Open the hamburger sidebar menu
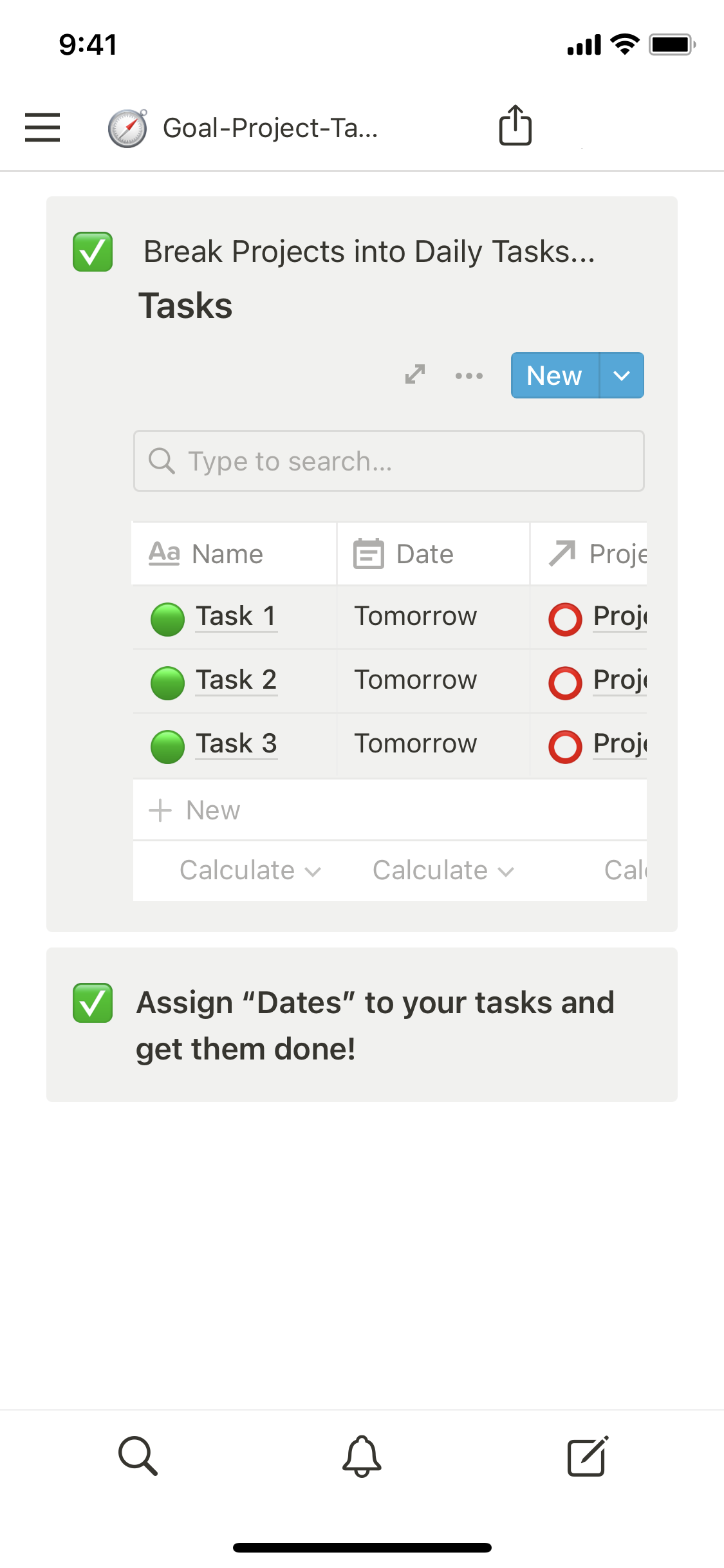The height and width of the screenshot is (1568, 724). click(x=42, y=127)
